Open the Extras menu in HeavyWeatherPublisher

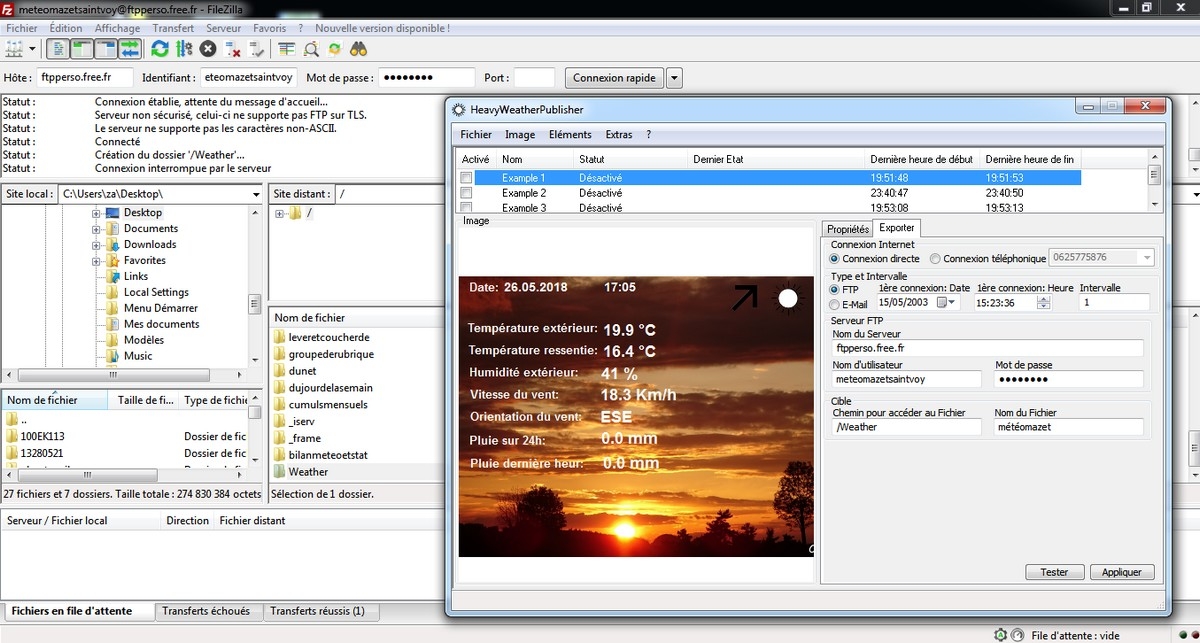(x=619, y=135)
